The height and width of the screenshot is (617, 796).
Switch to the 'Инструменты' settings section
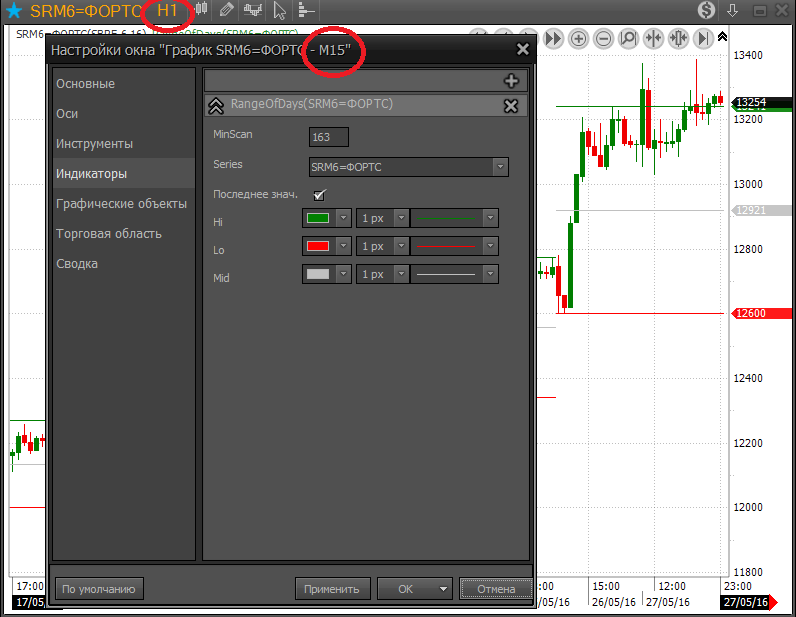click(x=94, y=144)
